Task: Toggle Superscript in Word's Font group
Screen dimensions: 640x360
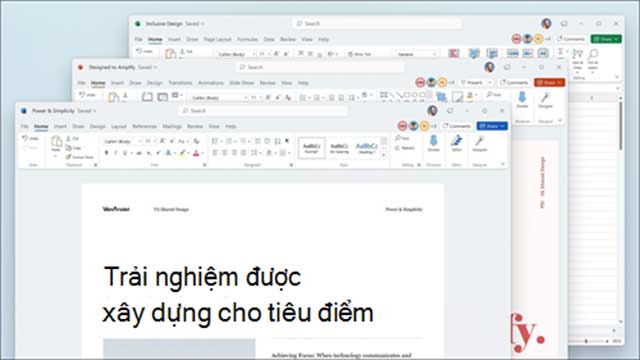Action: click(x=158, y=153)
